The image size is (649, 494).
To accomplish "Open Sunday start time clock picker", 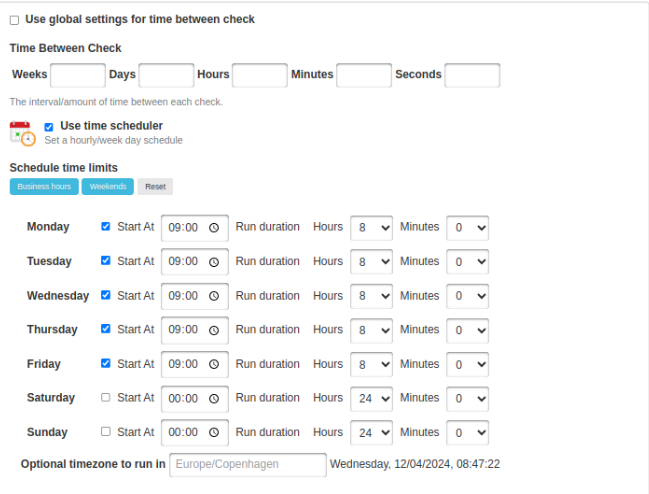I will click(214, 432).
